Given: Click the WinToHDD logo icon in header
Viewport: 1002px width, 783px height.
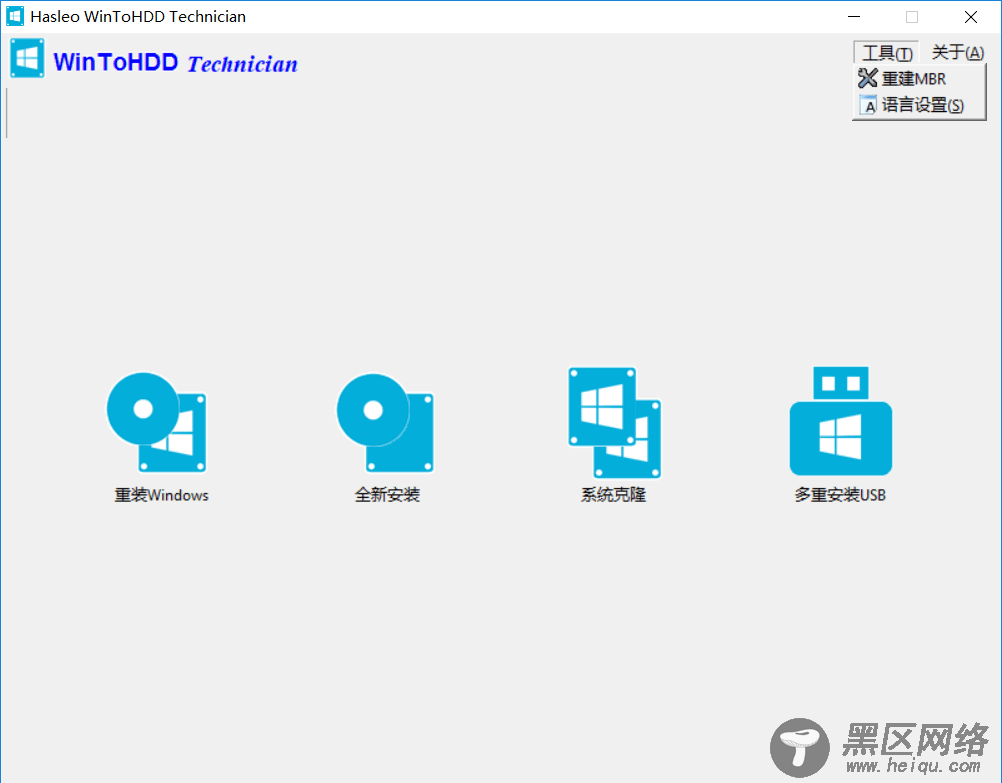Looking at the screenshot, I should click(x=27, y=58).
